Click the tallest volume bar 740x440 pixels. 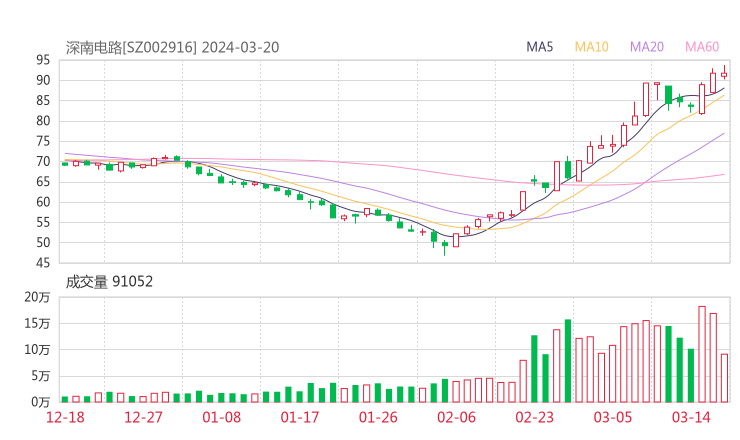[x=702, y=354]
